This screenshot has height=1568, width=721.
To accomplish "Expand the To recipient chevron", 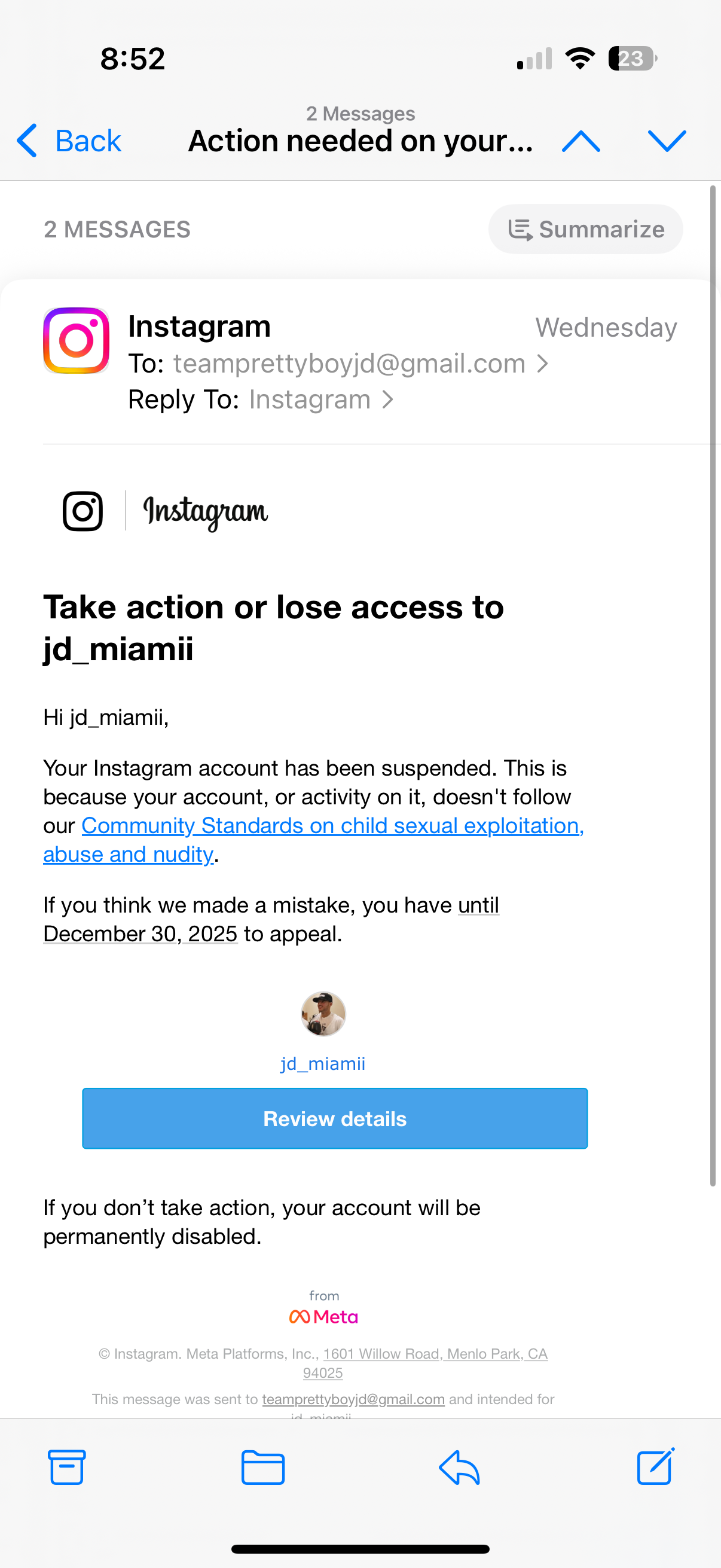I will coord(543,364).
